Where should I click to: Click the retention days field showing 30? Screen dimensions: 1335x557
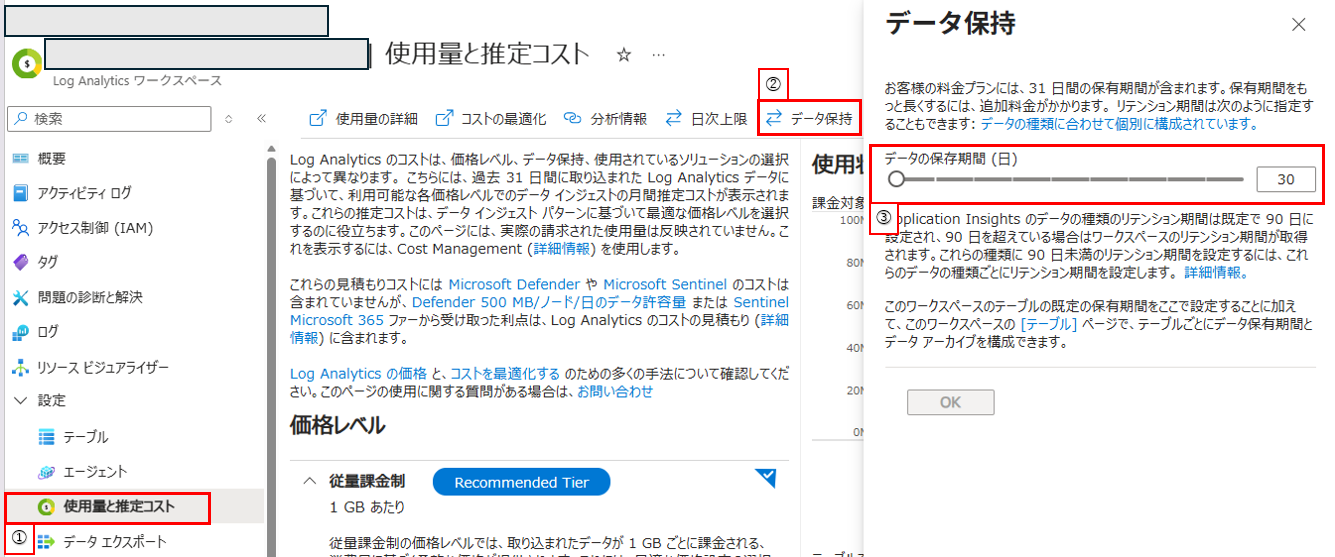click(x=1286, y=179)
